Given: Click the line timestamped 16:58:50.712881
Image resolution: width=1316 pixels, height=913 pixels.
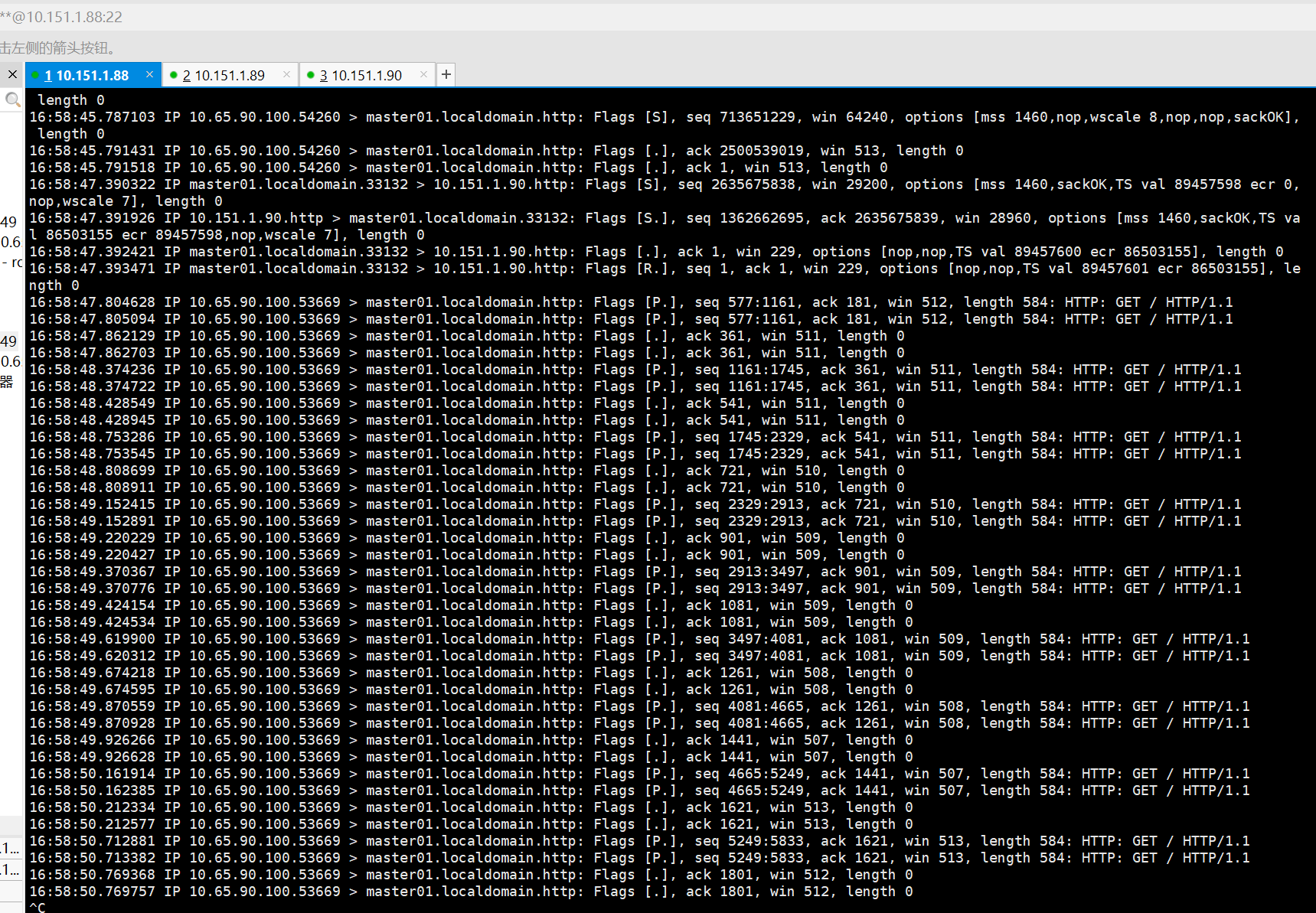Looking at the screenshot, I should 639,841.
